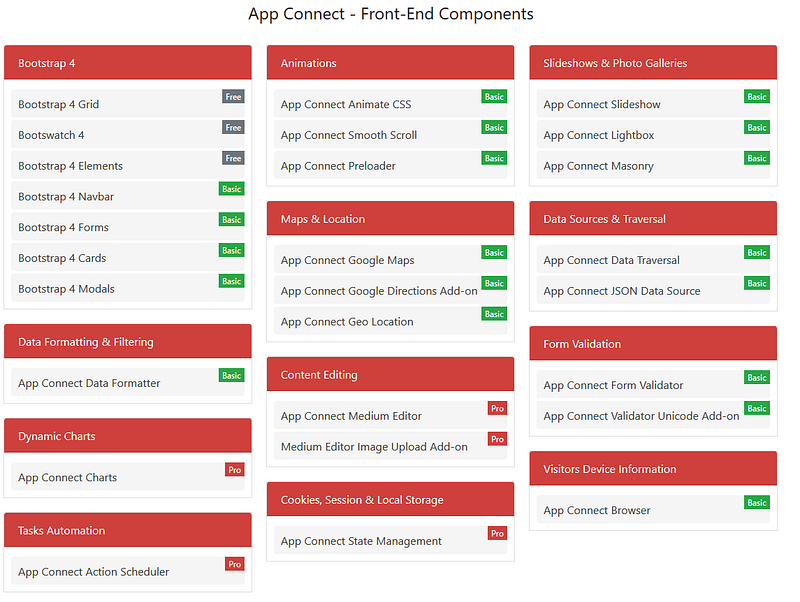Click the Bootstrap 4 section header
The height and width of the screenshot is (602, 800).
pos(128,63)
